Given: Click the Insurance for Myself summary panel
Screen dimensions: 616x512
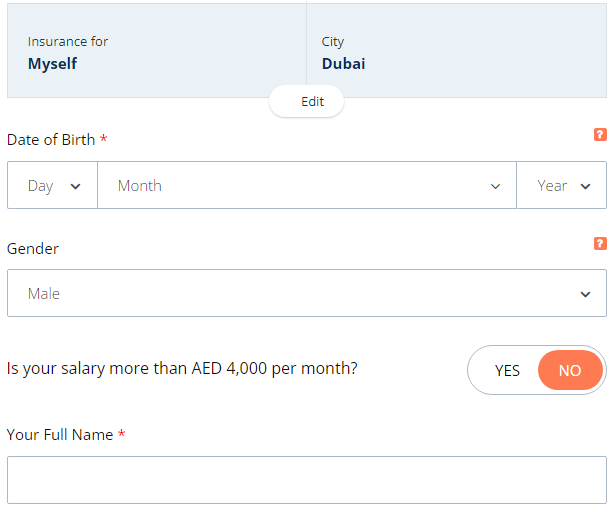Looking at the screenshot, I should click(x=157, y=51).
